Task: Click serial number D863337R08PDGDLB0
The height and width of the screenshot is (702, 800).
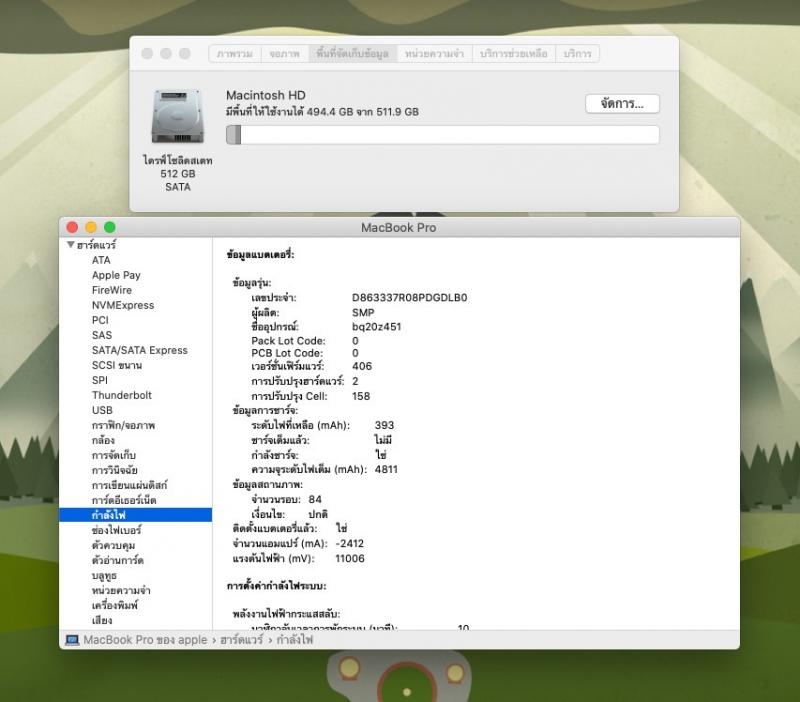Action: click(x=410, y=297)
